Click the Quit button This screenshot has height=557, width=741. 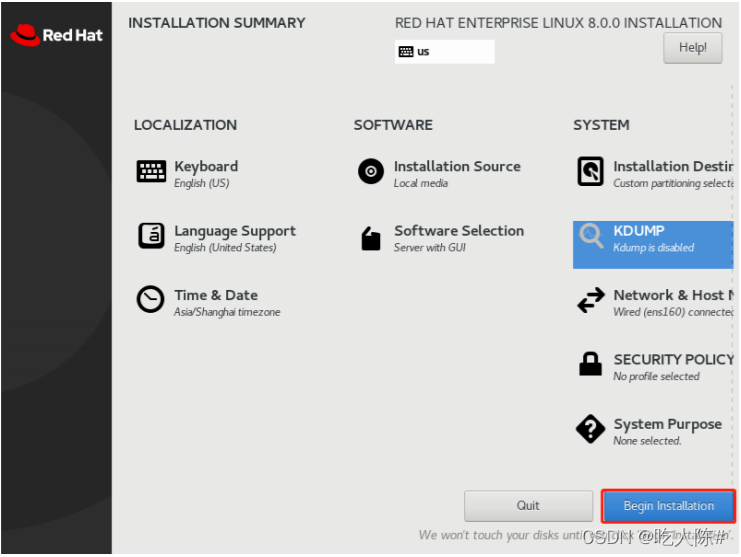pos(528,506)
